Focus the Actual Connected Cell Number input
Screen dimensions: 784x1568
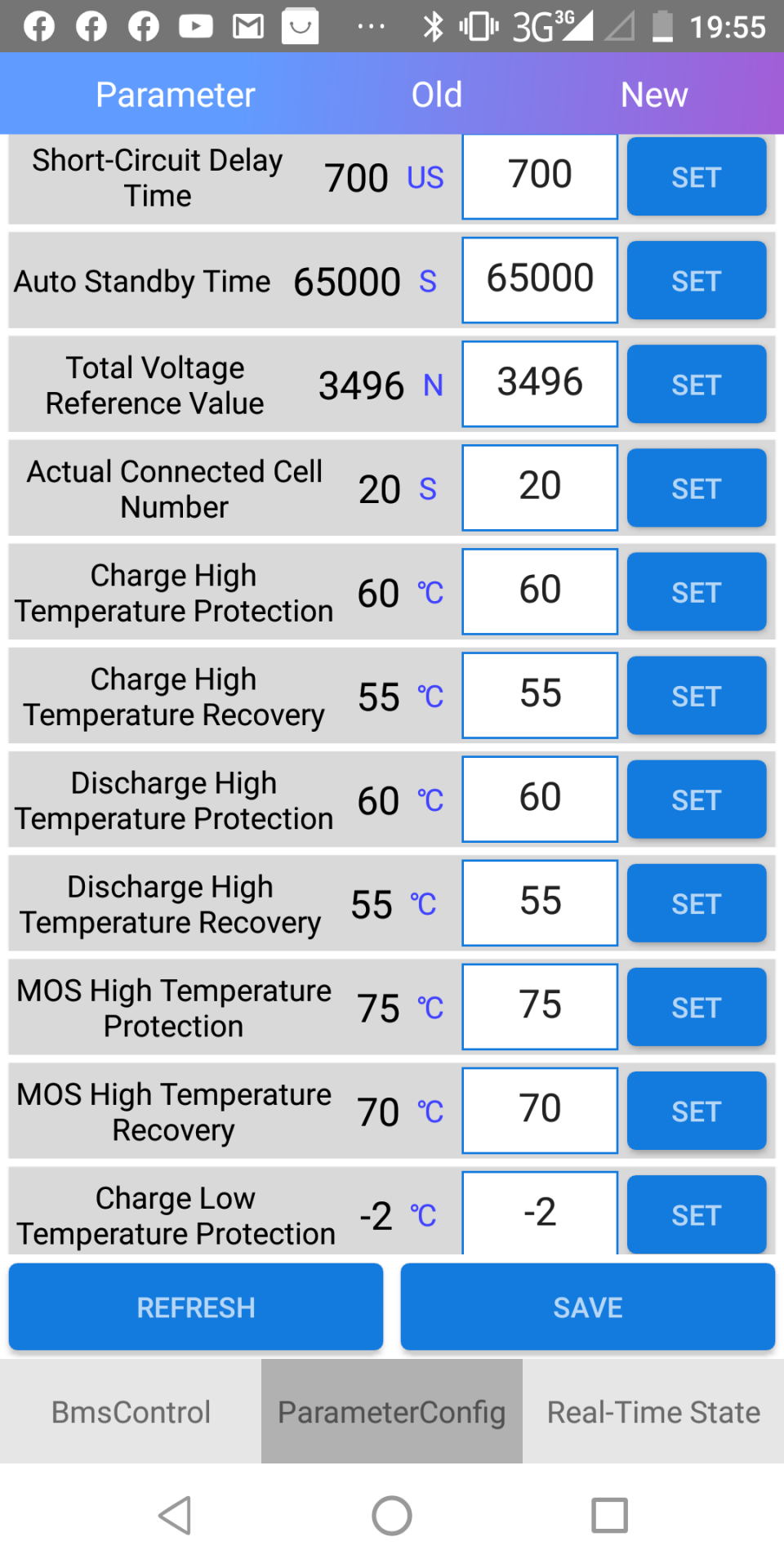540,488
